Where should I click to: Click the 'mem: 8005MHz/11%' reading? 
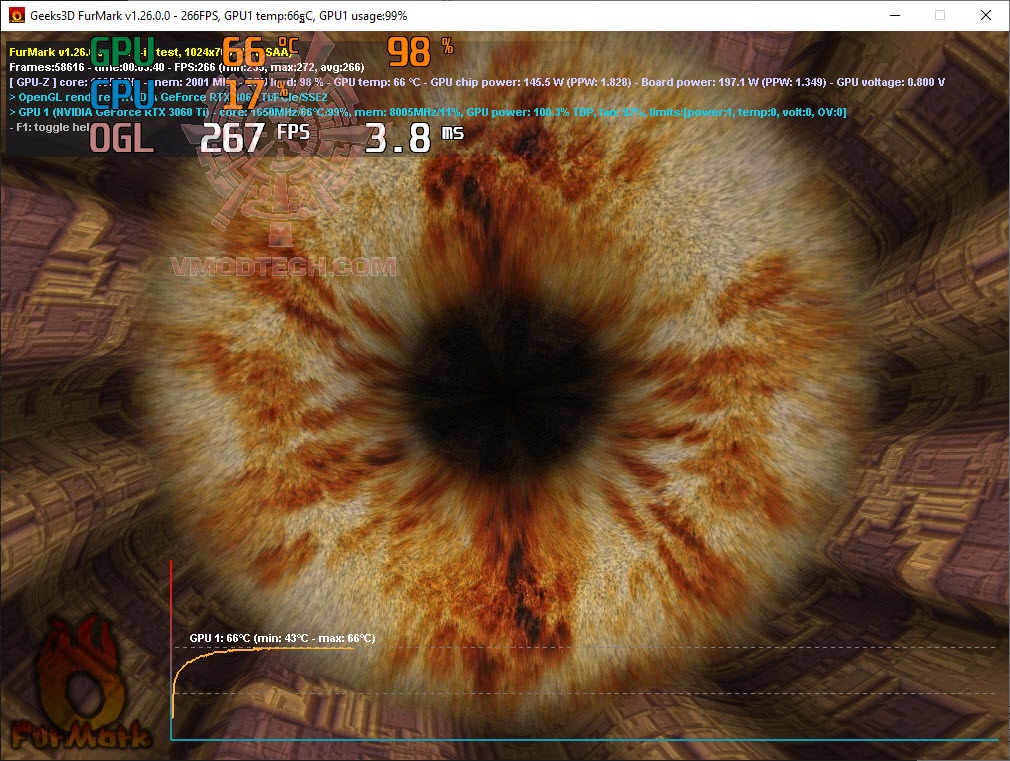(x=408, y=112)
